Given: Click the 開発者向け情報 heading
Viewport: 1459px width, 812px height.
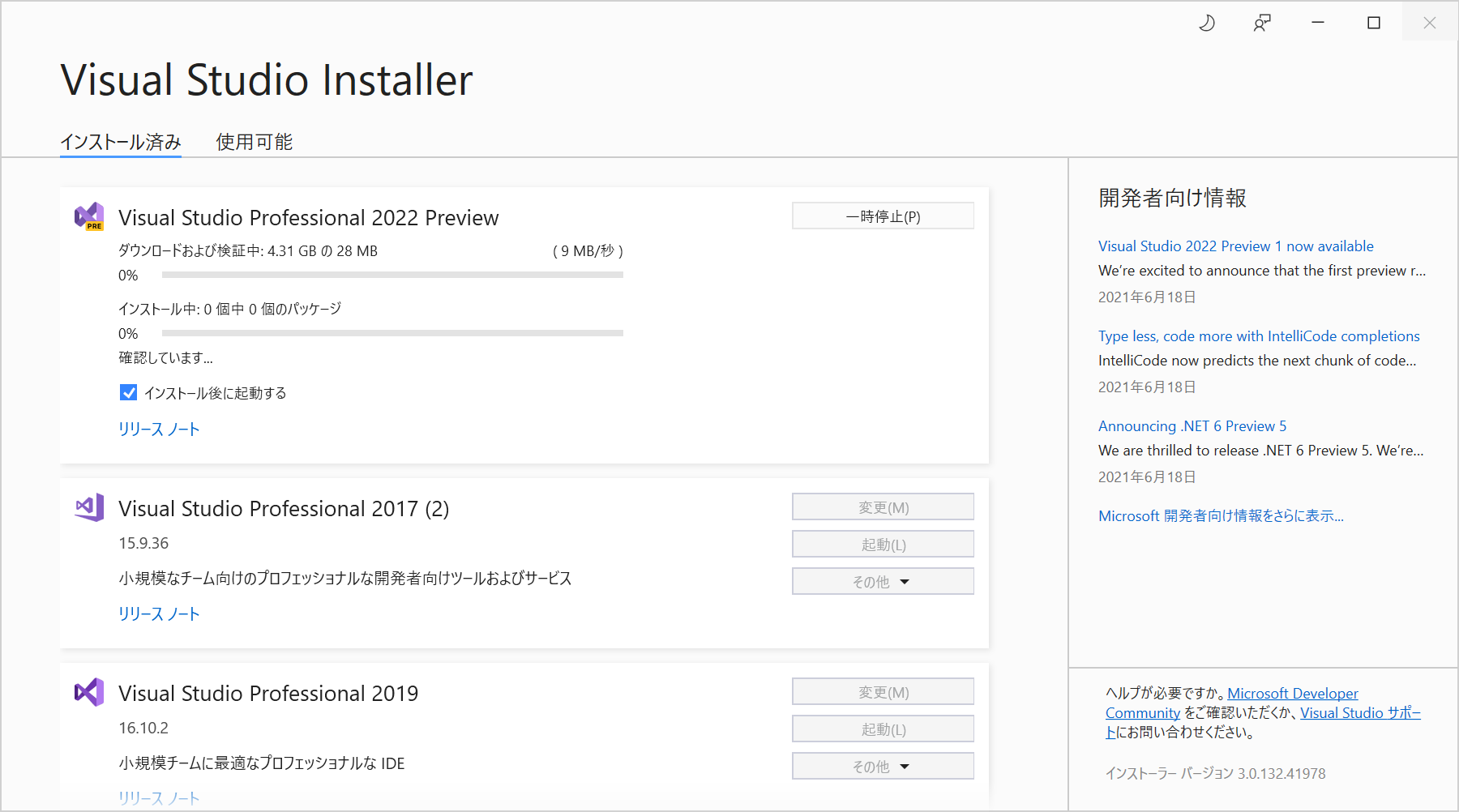Looking at the screenshot, I should [x=1173, y=198].
